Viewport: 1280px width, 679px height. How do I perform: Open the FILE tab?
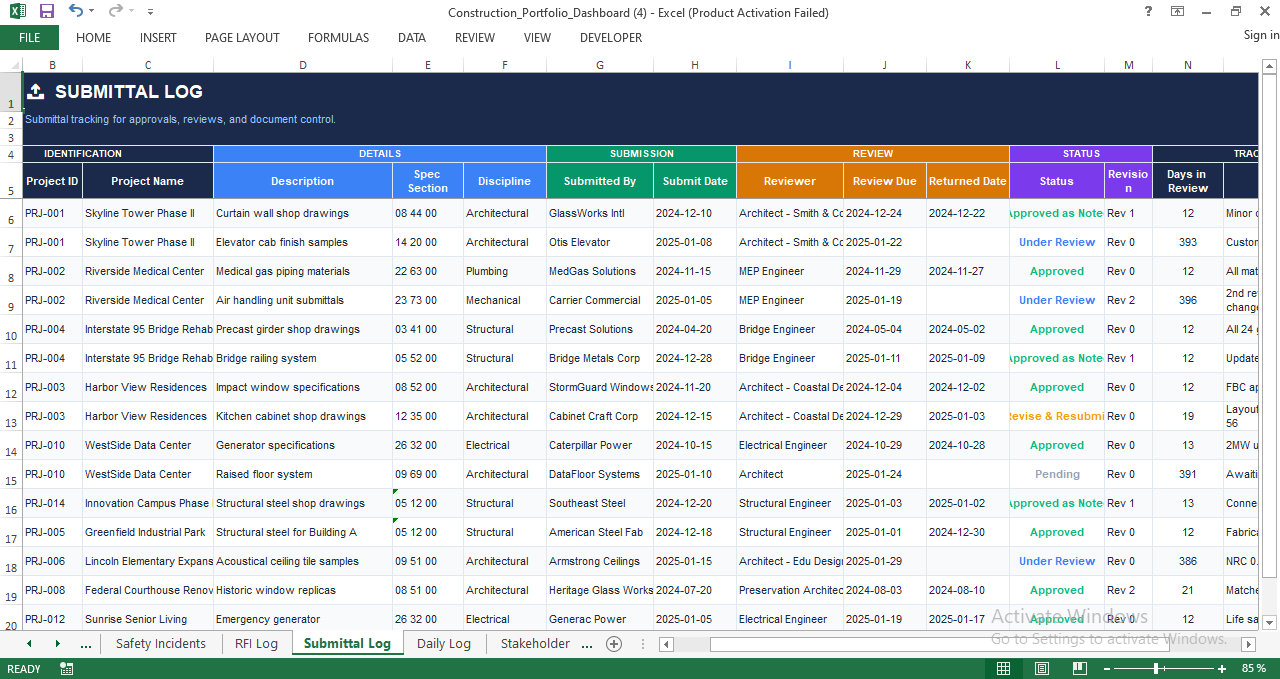30,37
